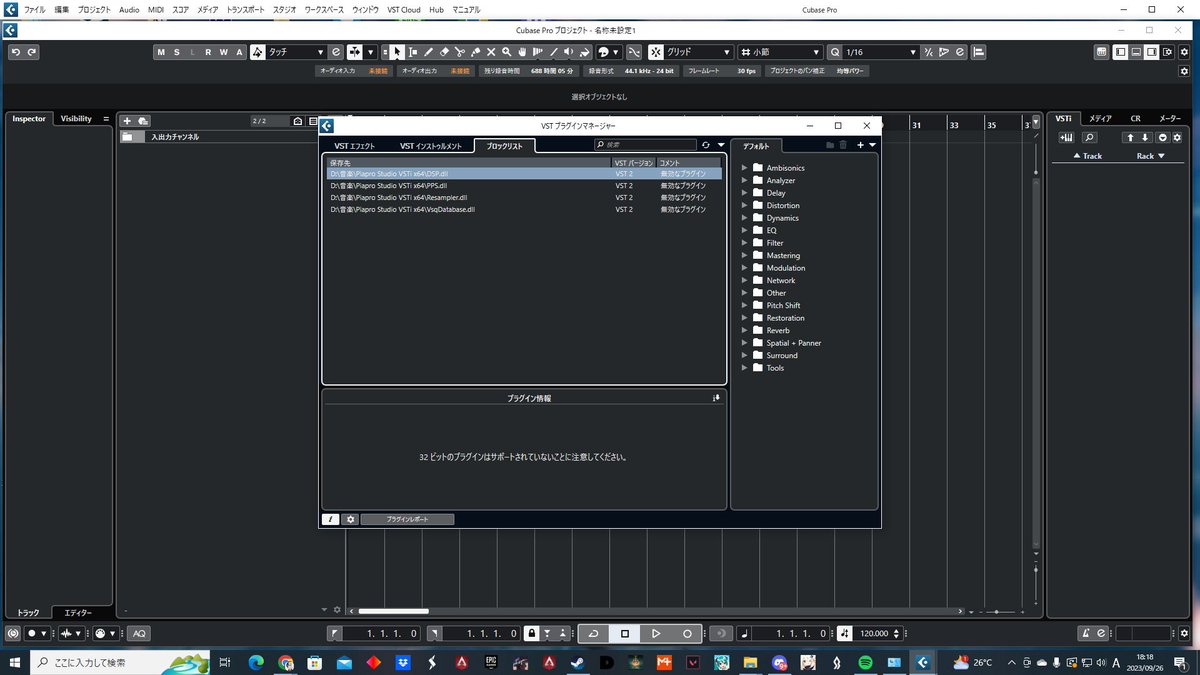Click the Track column header in VSTi panel

click(x=1087, y=156)
